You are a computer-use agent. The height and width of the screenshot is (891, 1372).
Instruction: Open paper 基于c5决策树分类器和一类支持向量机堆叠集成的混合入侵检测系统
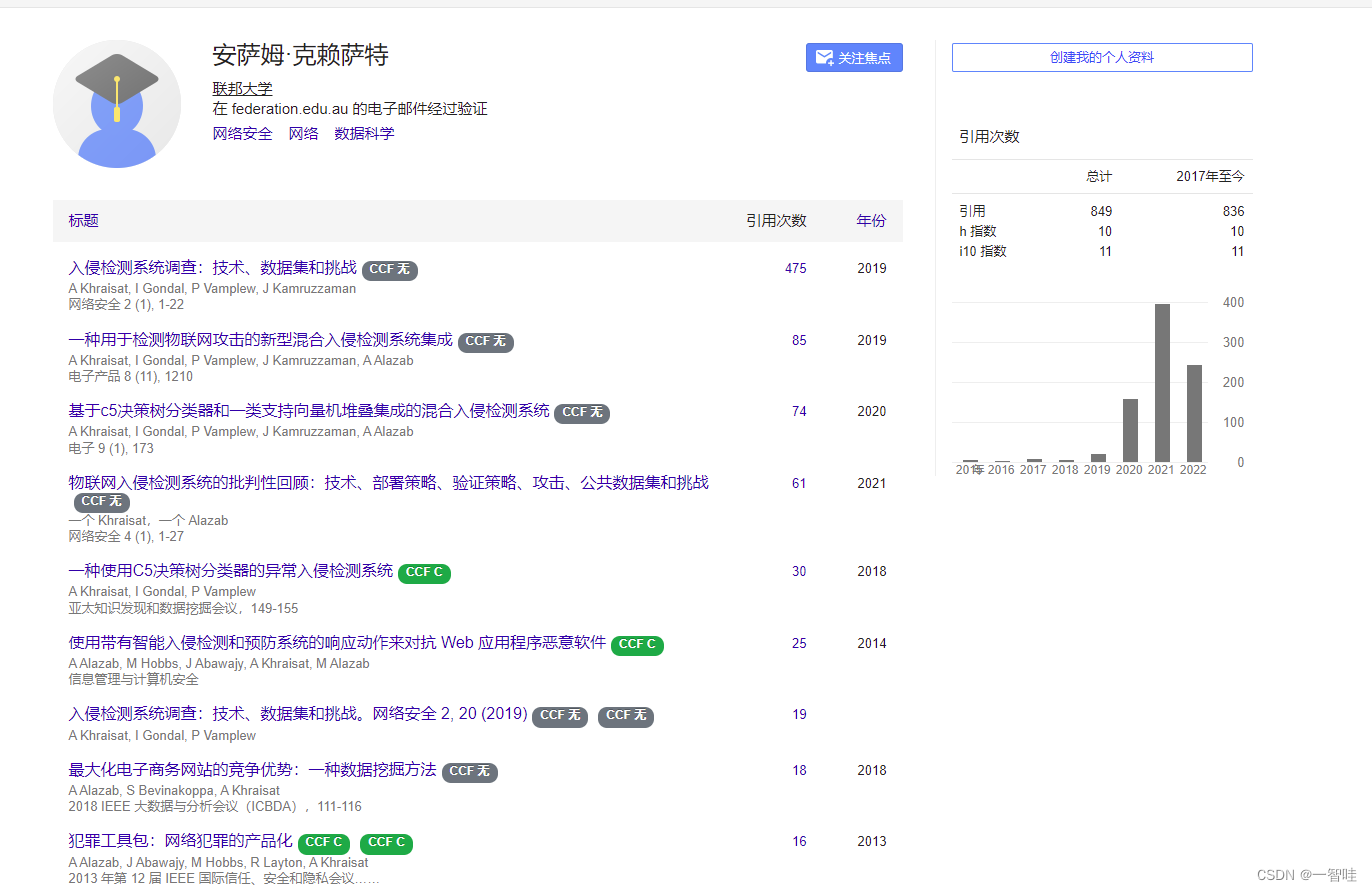pyautogui.click(x=309, y=411)
